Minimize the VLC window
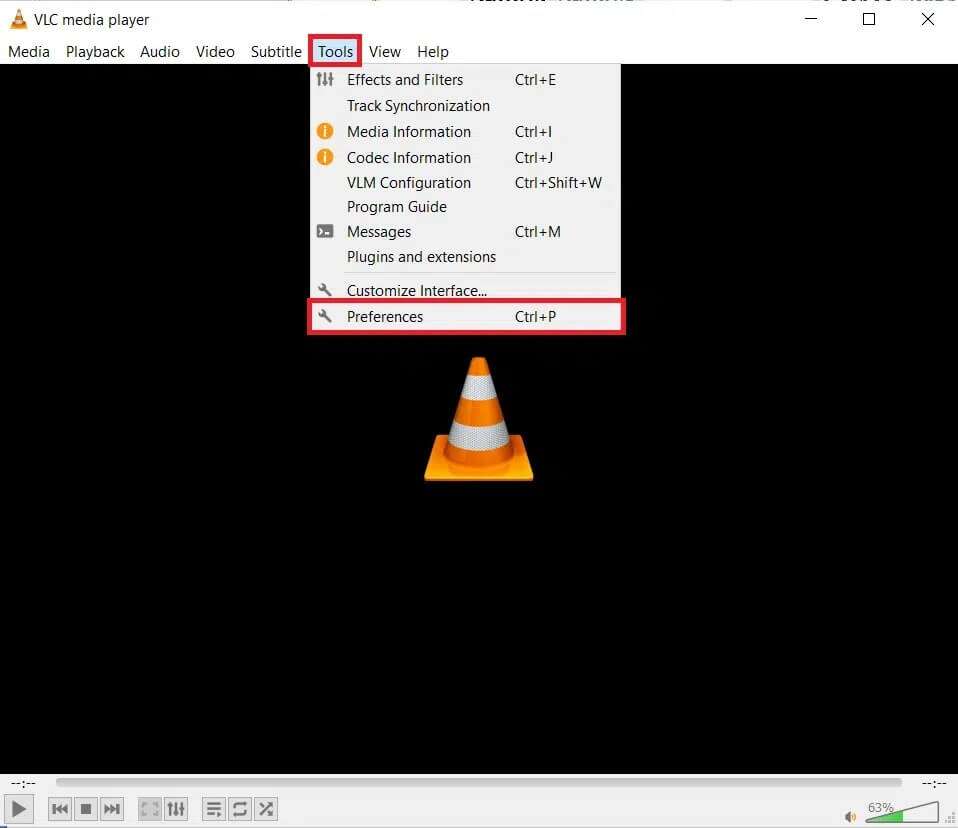Screen dimensions: 958x828 coord(811,20)
